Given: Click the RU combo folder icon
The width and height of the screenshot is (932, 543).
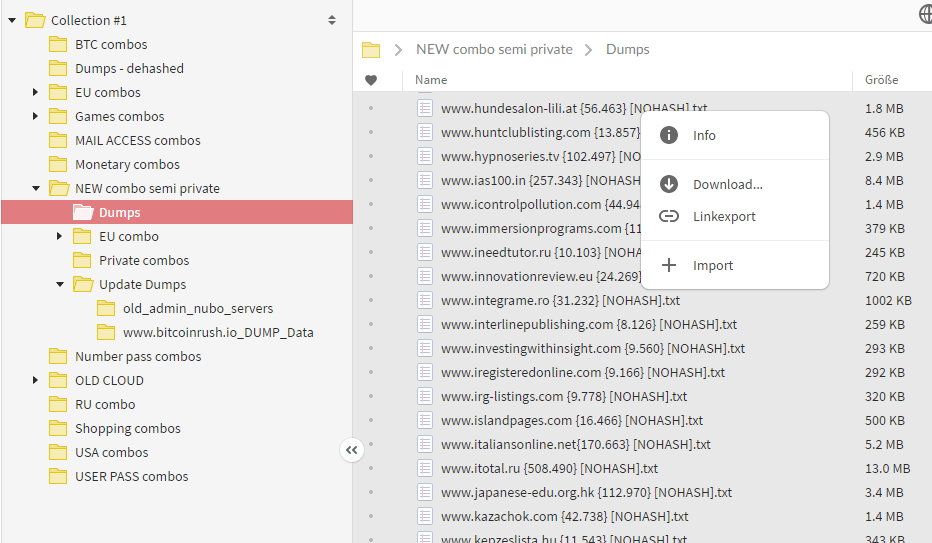Looking at the screenshot, I should coord(58,405).
